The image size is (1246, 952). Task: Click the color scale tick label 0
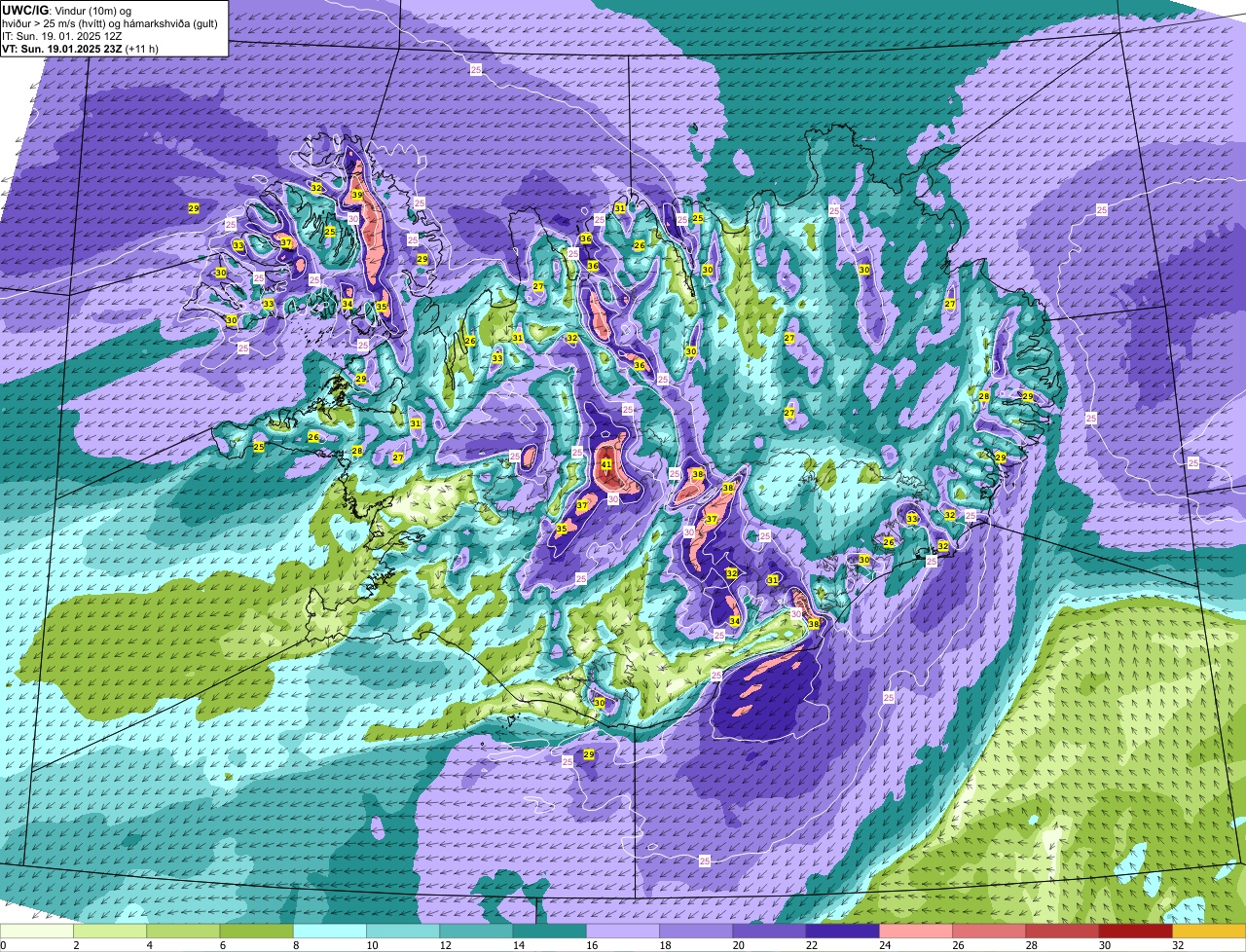pos(3,945)
